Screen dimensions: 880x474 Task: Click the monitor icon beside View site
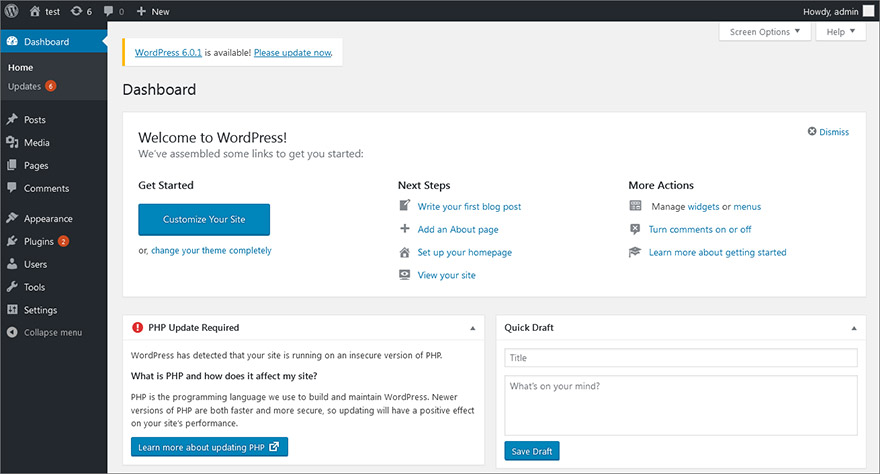point(405,274)
